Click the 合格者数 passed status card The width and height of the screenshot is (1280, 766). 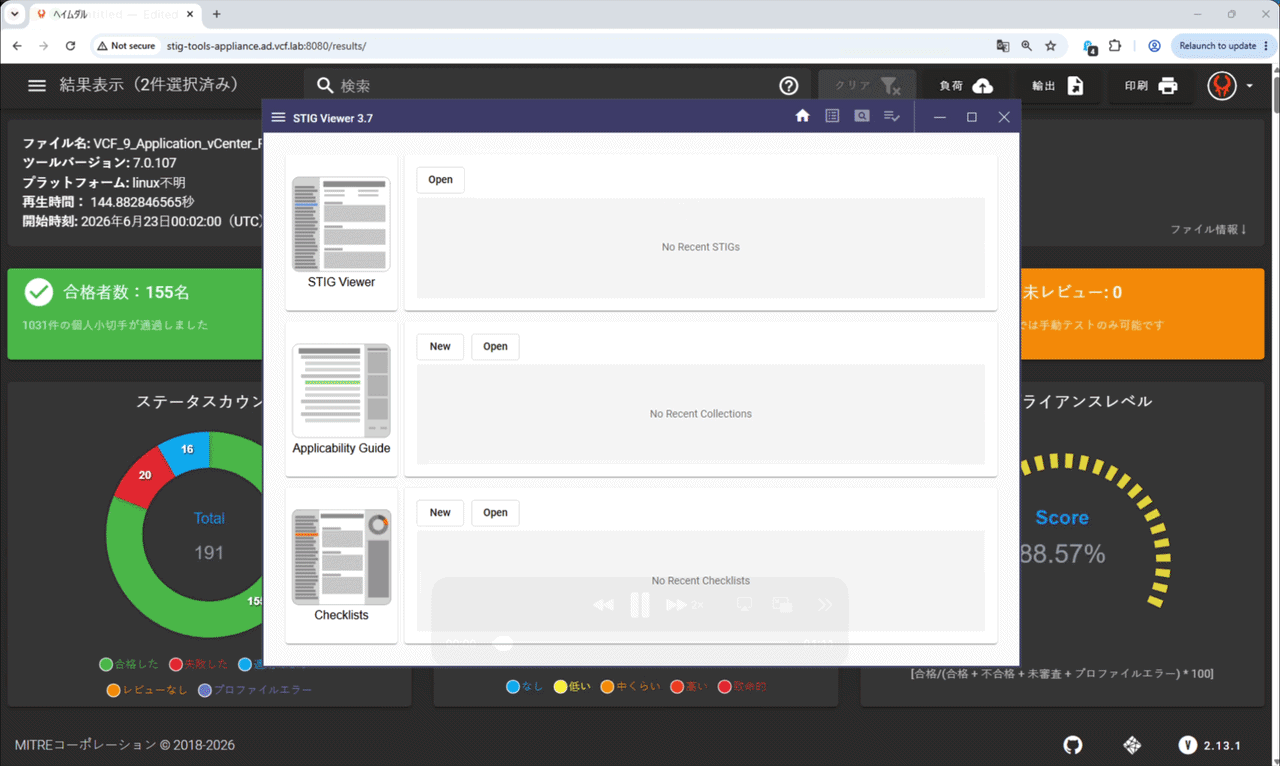click(135, 313)
